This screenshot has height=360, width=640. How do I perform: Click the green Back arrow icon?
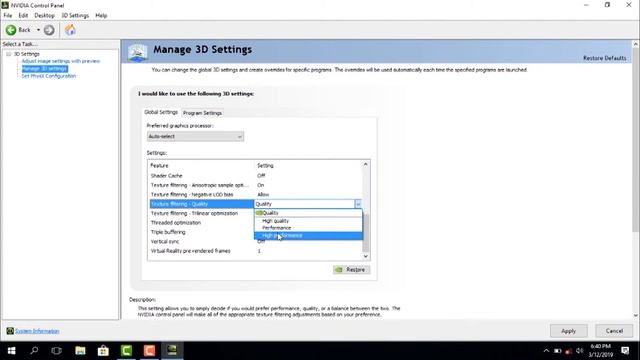[x=11, y=30]
